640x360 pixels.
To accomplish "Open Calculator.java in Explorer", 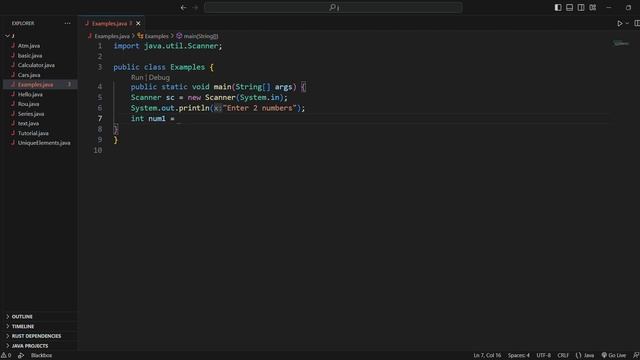I will point(36,65).
